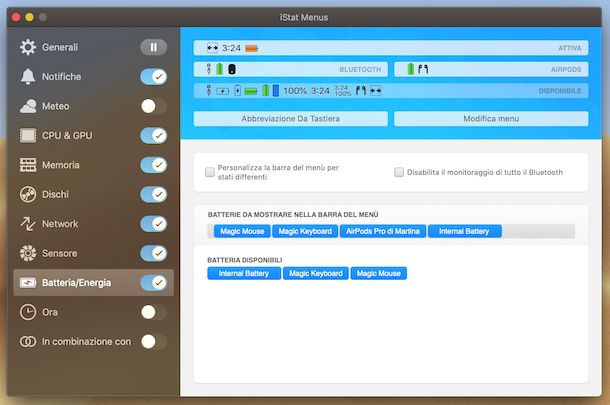Pause iStat Menus with the Generali toggle
The image size is (610, 405).
tap(154, 47)
